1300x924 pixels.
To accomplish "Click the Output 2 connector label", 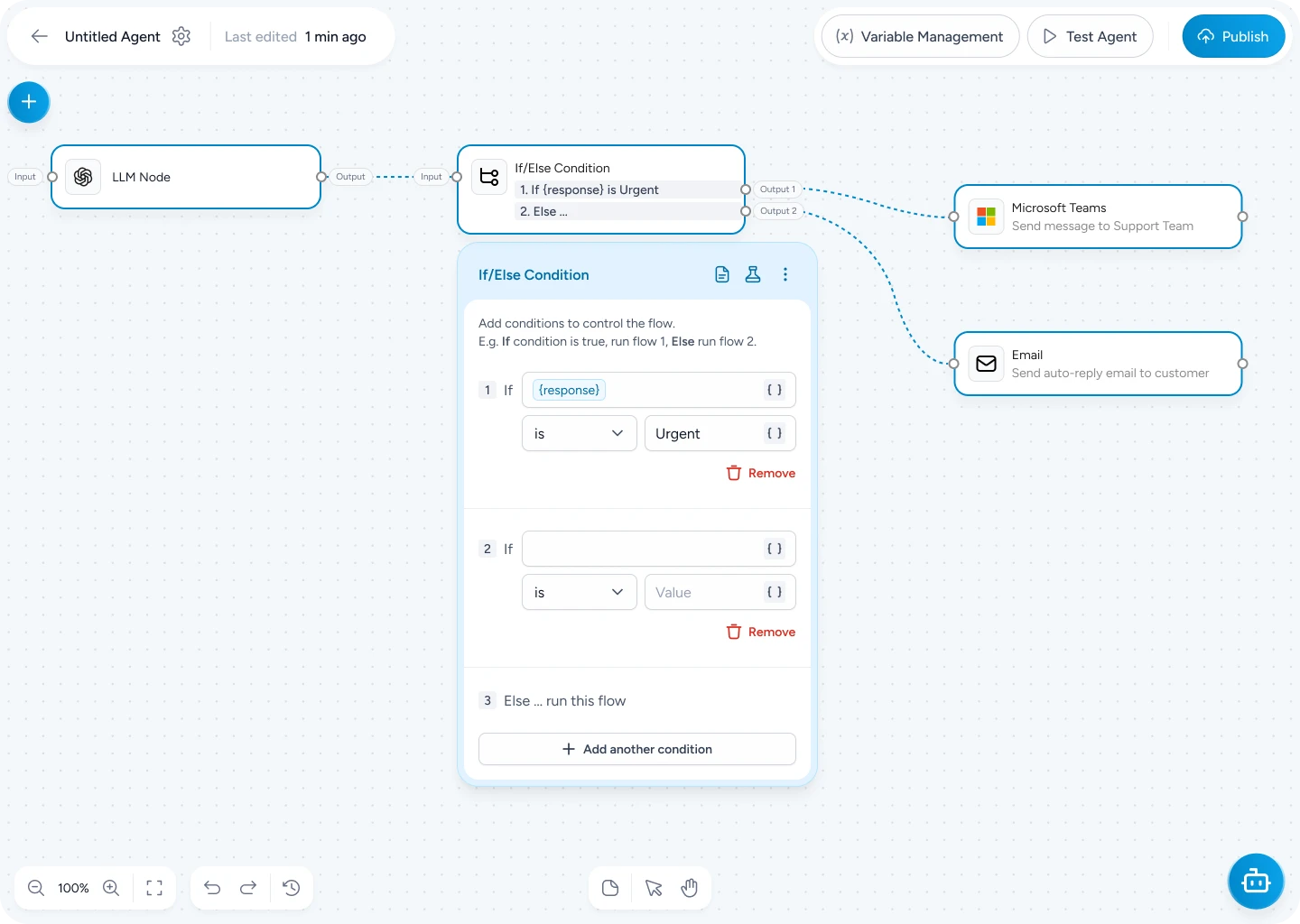I will pos(778,211).
